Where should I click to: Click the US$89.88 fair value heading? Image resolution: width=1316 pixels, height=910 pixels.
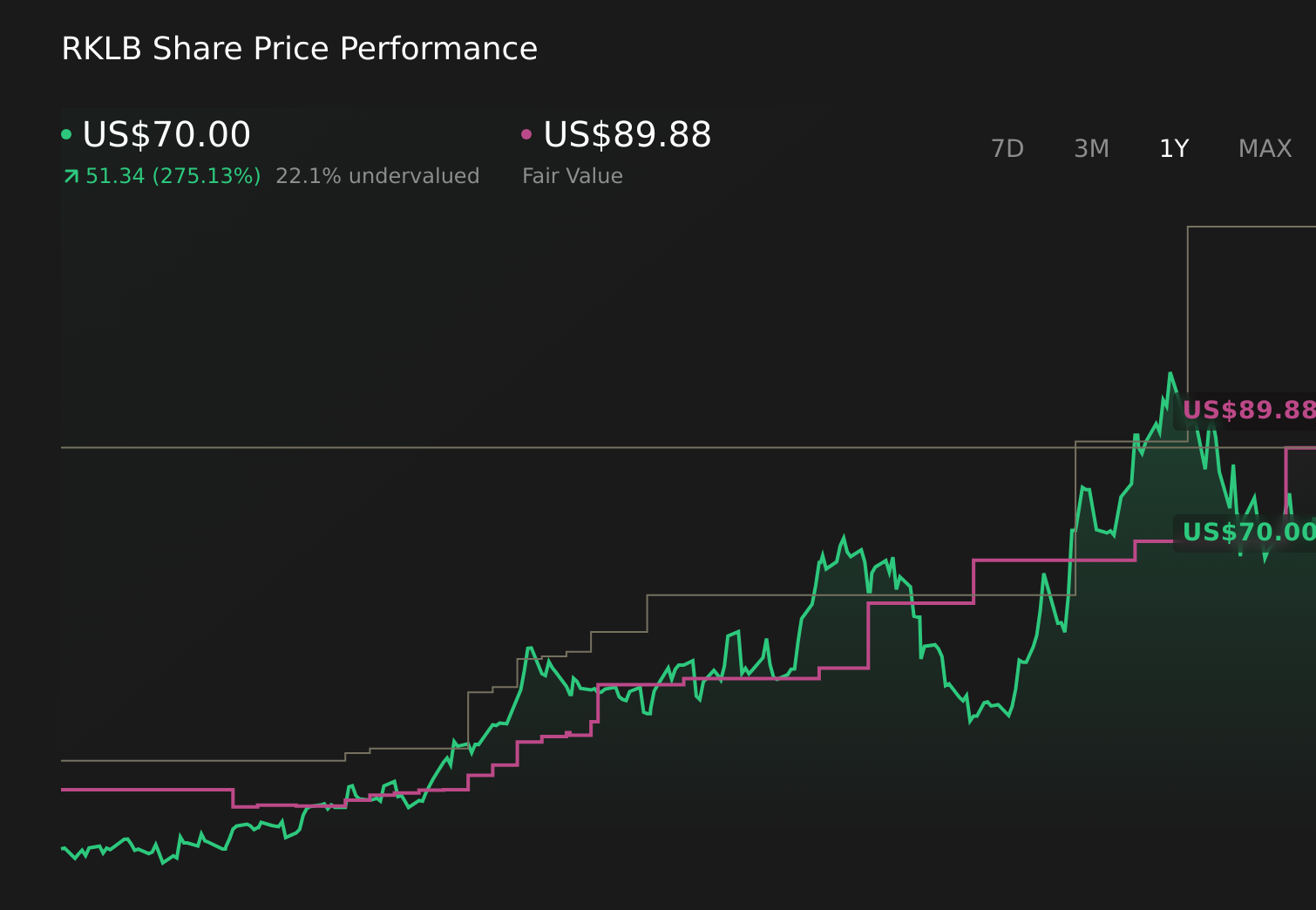coord(627,135)
